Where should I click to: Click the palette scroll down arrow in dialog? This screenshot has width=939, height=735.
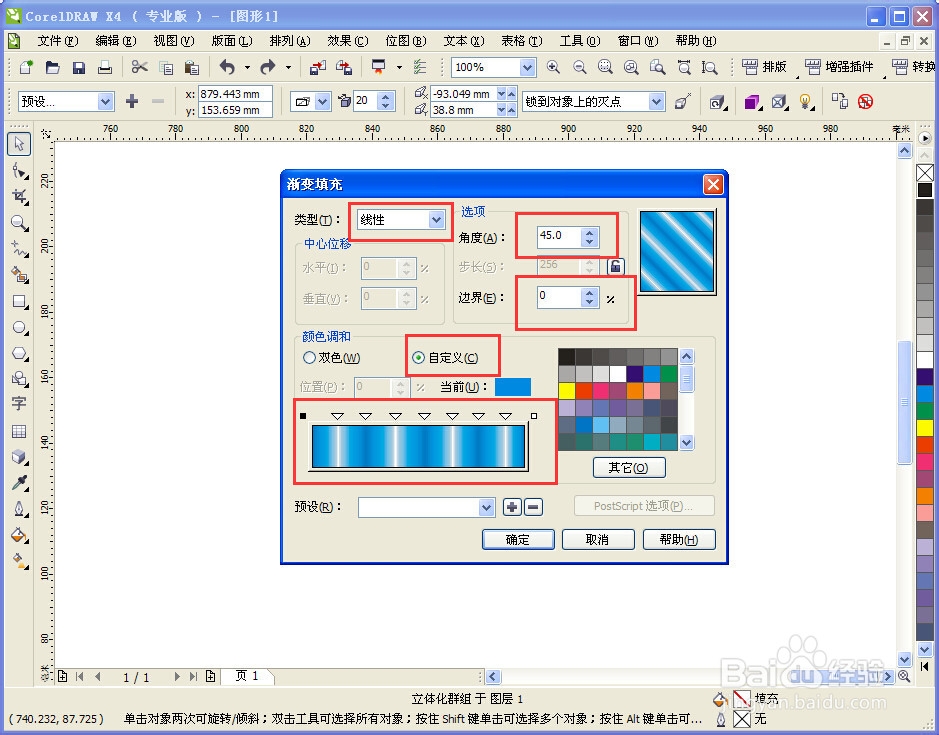point(687,443)
